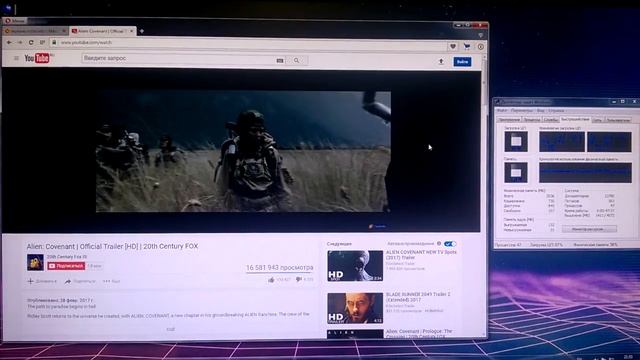This screenshot has height=360, width=640.
Task: Open the 20th Century Fox channel link
Action: pos(67,257)
